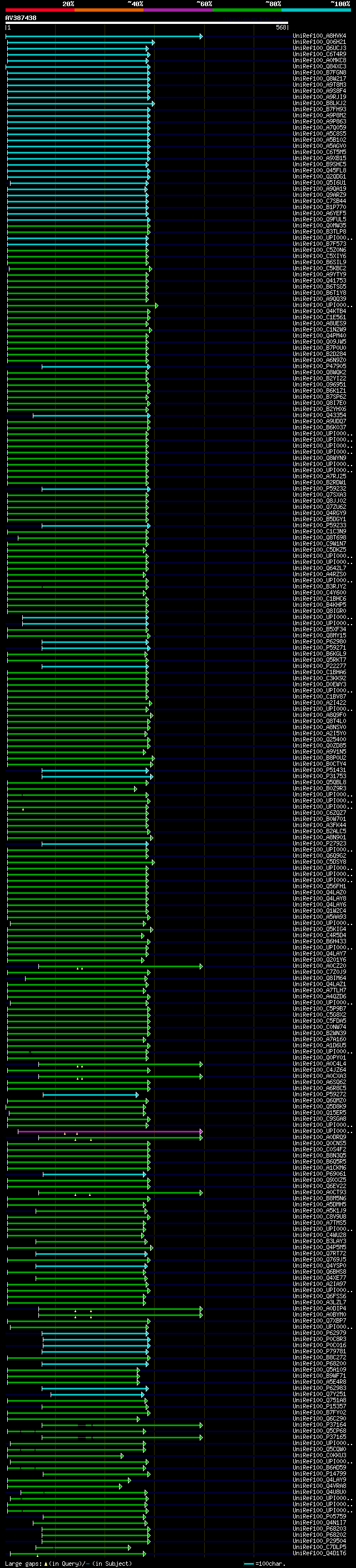Image resolution: width=356 pixels, height=1568 pixels.
Task: Click the white query sequence bar
Action: pos(147,23)
